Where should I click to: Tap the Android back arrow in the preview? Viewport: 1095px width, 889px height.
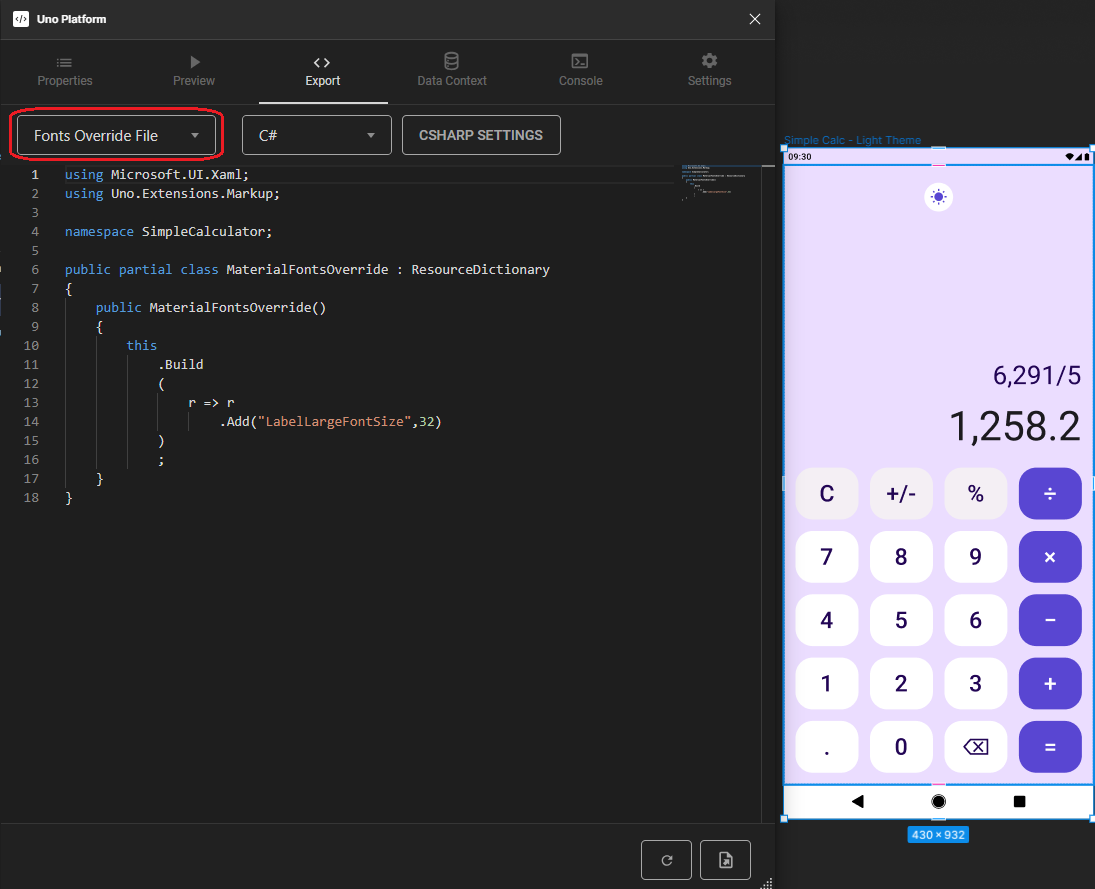[858, 800]
